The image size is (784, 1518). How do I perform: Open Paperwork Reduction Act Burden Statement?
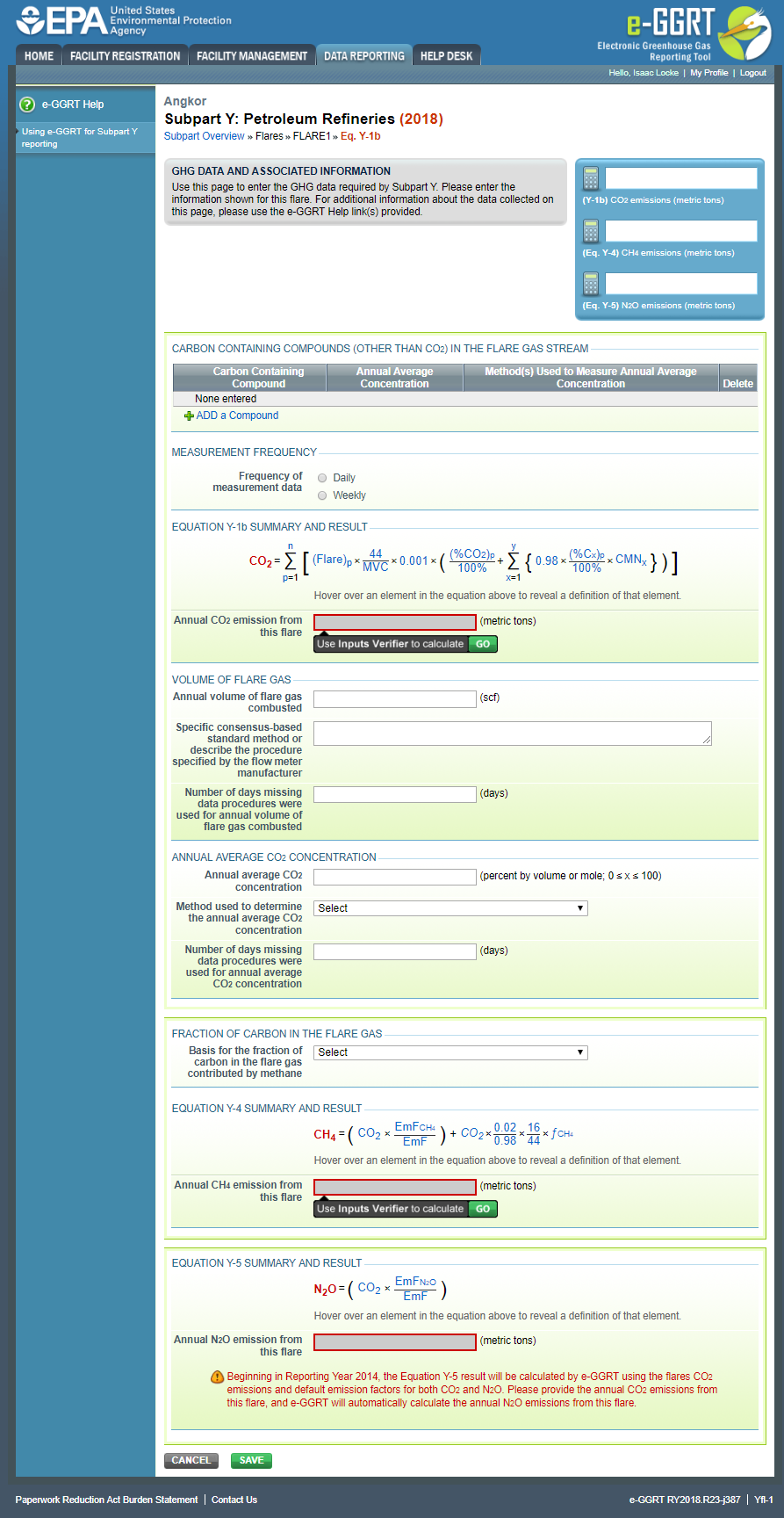[x=106, y=1500]
